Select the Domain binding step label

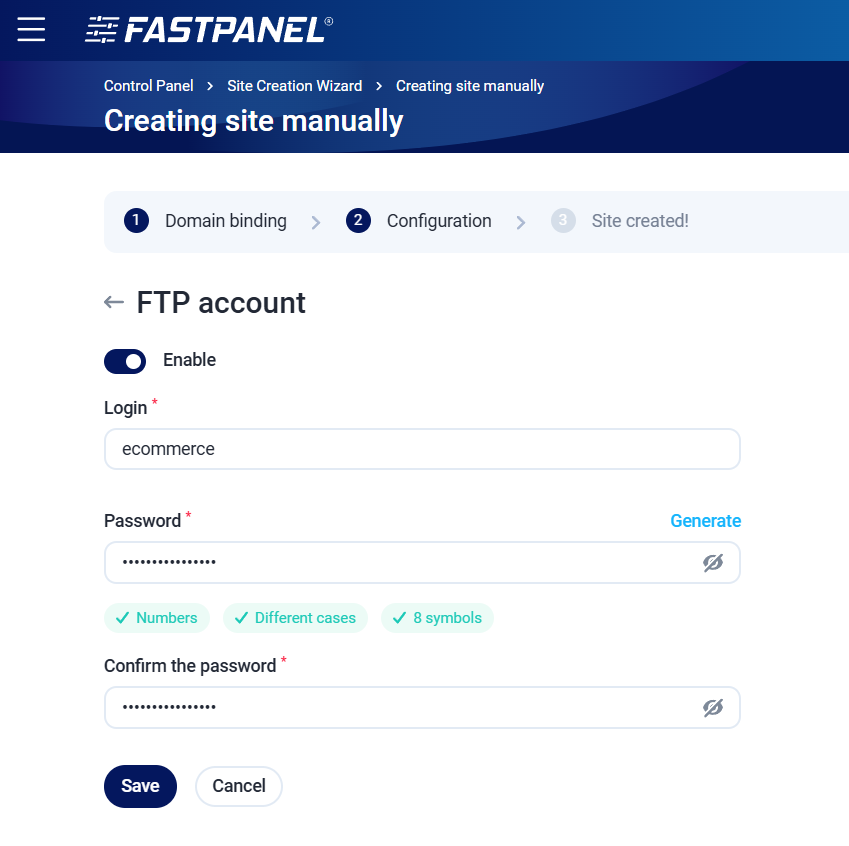[226, 221]
